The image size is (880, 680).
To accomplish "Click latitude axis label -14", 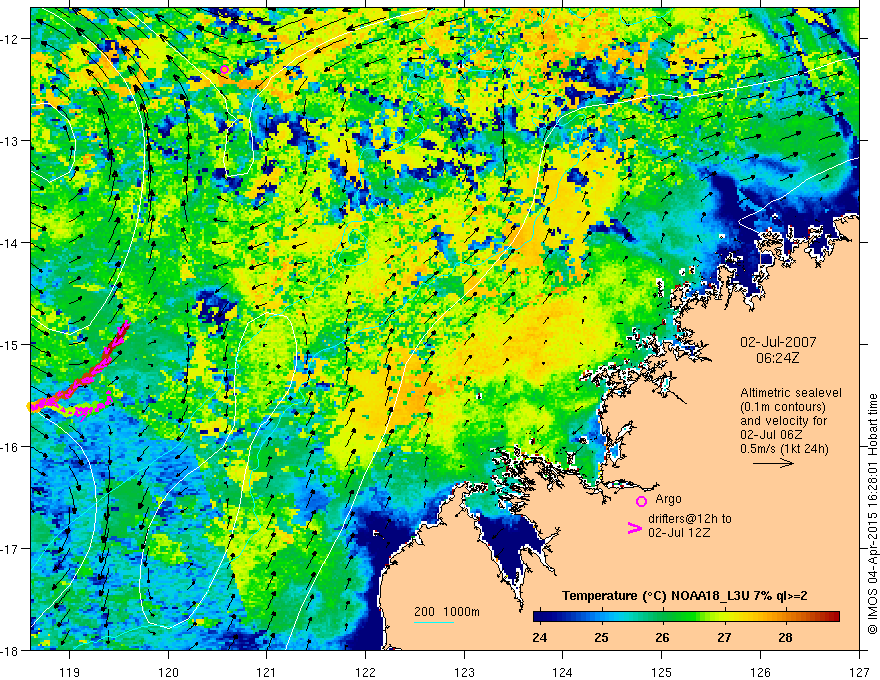I will 10,243.
